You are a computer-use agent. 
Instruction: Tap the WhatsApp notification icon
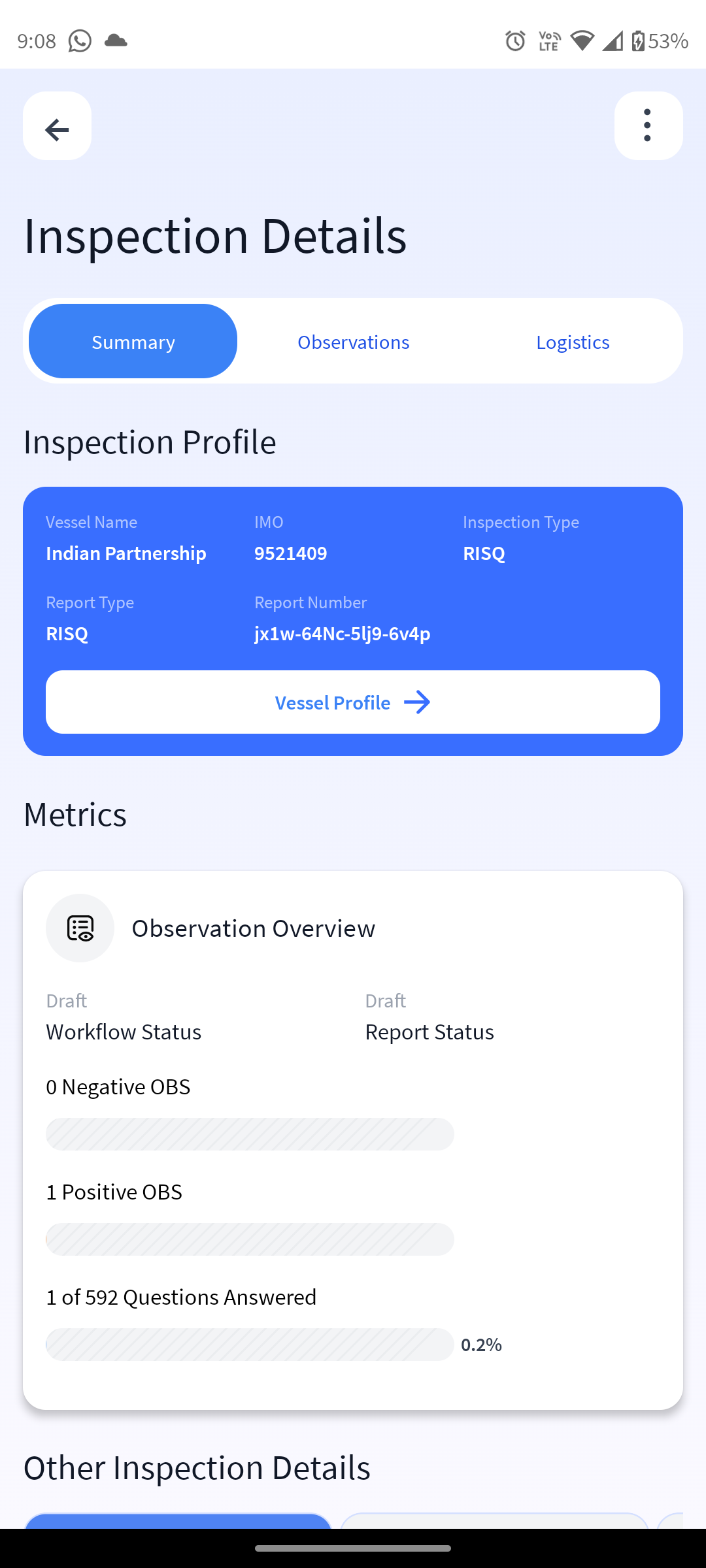tap(80, 41)
